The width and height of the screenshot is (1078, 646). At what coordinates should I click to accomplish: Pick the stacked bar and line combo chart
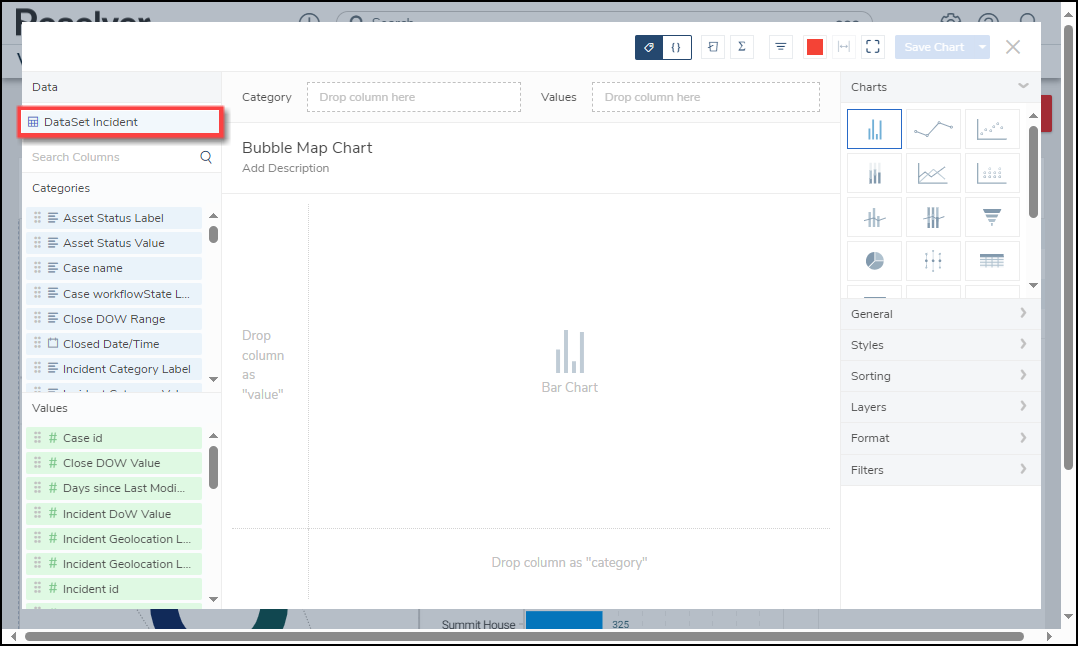(933, 217)
